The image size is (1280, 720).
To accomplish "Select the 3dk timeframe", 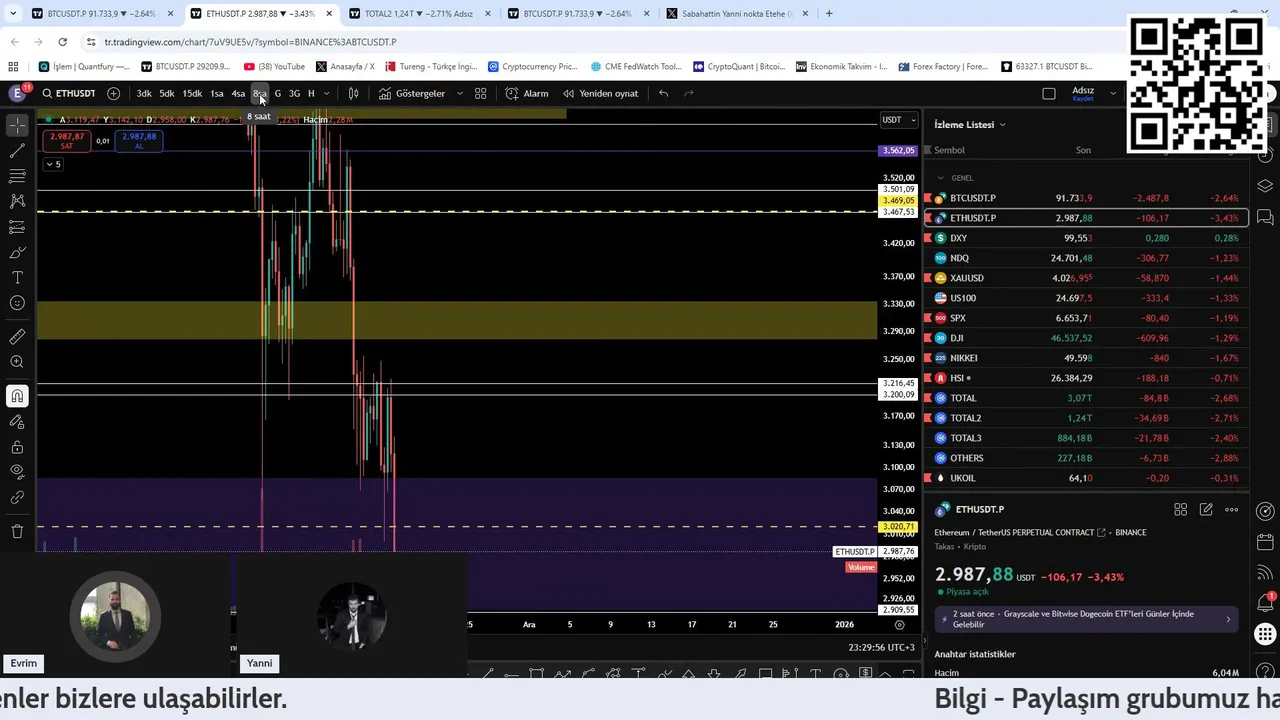I will click(144, 93).
